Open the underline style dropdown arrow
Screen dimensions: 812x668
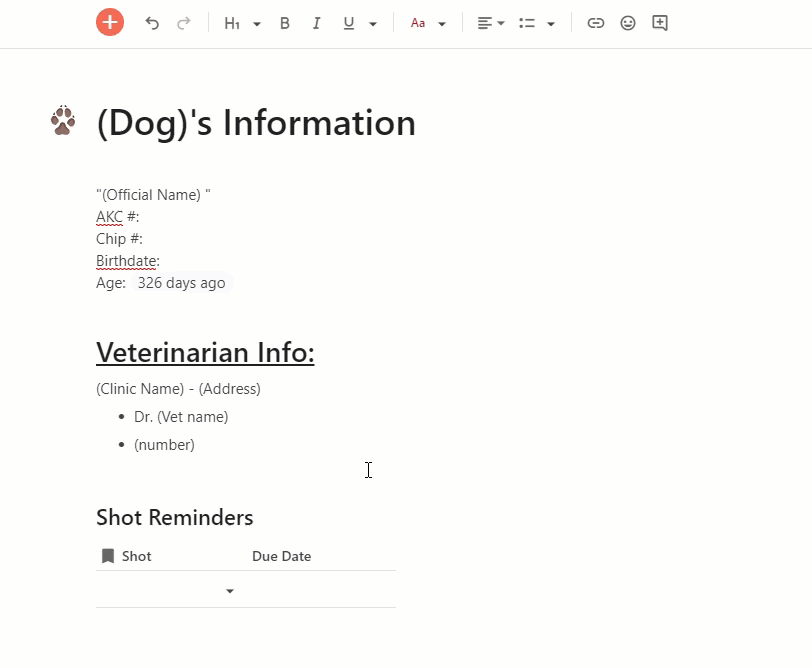[x=372, y=22]
